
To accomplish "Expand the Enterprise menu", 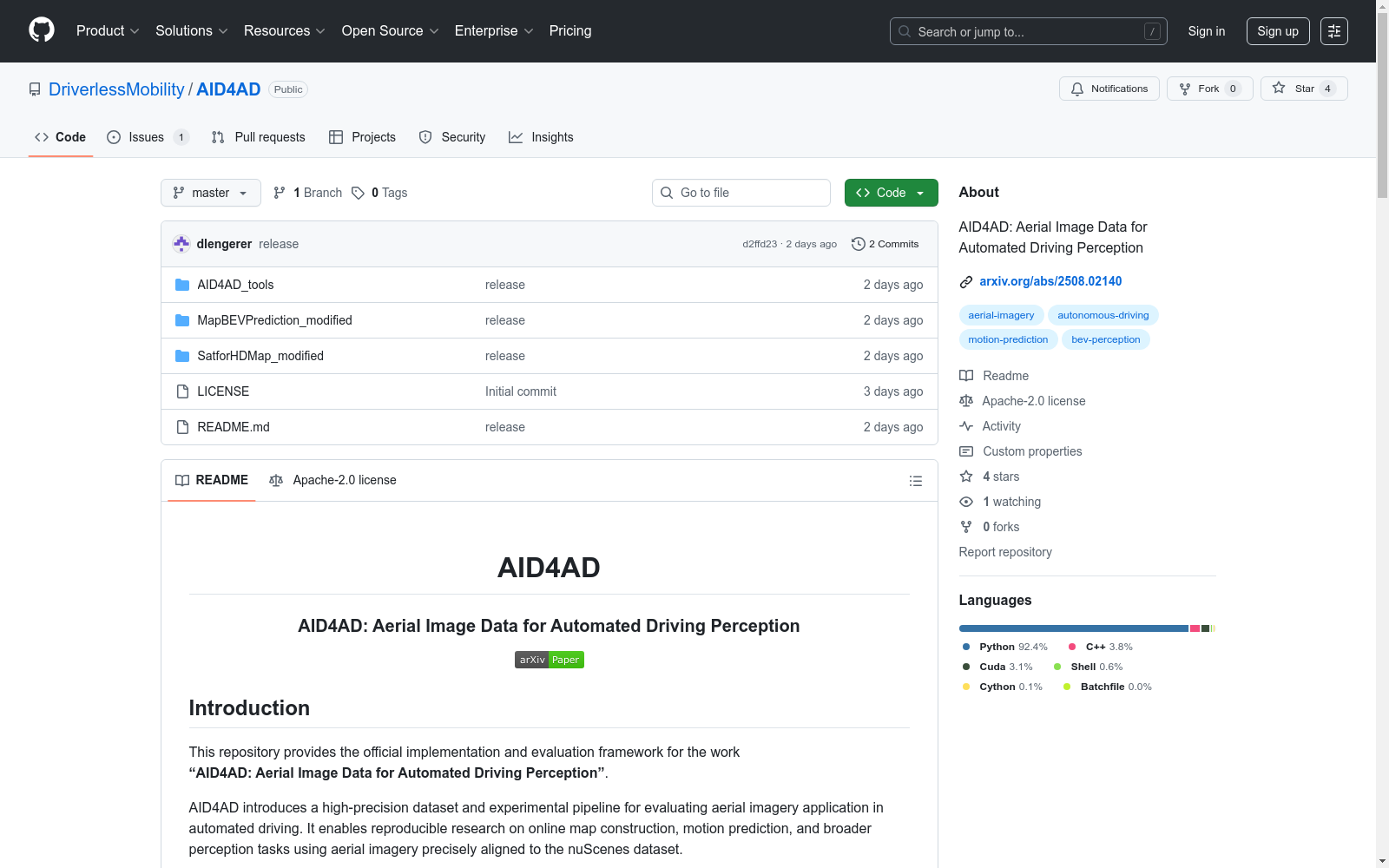I will tap(494, 31).
